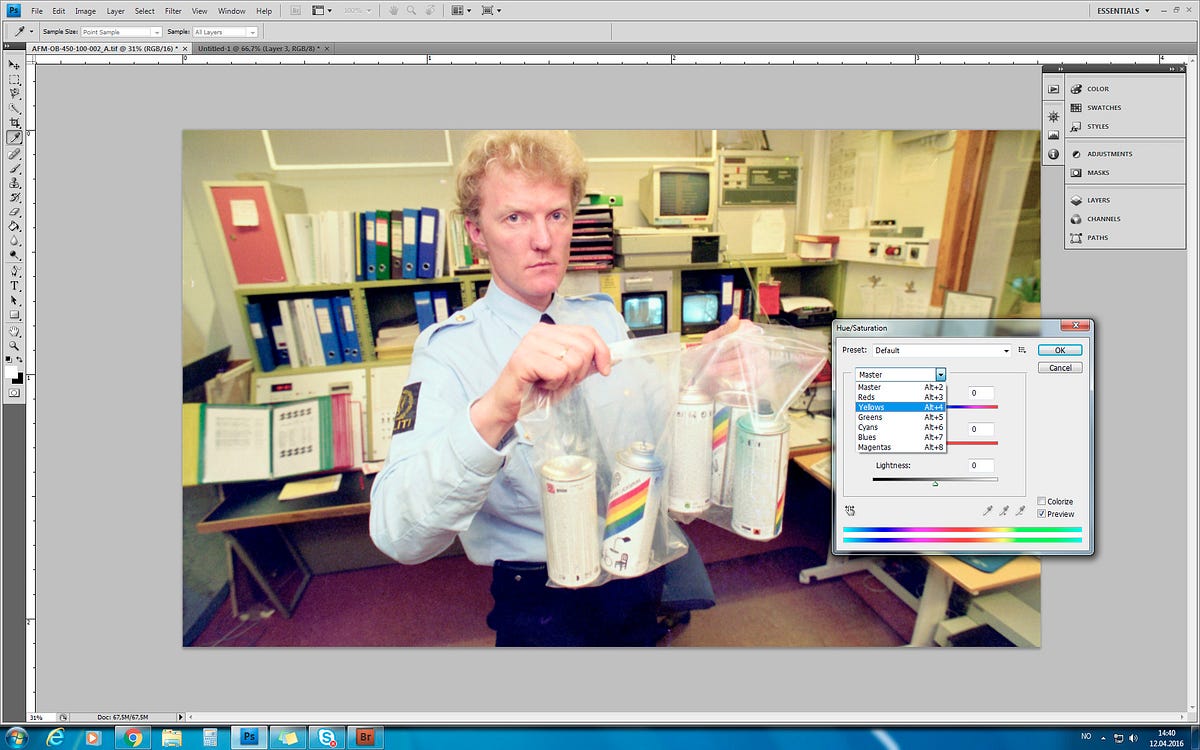Open Skype from the taskbar
This screenshot has width=1200, height=750.
click(x=326, y=738)
